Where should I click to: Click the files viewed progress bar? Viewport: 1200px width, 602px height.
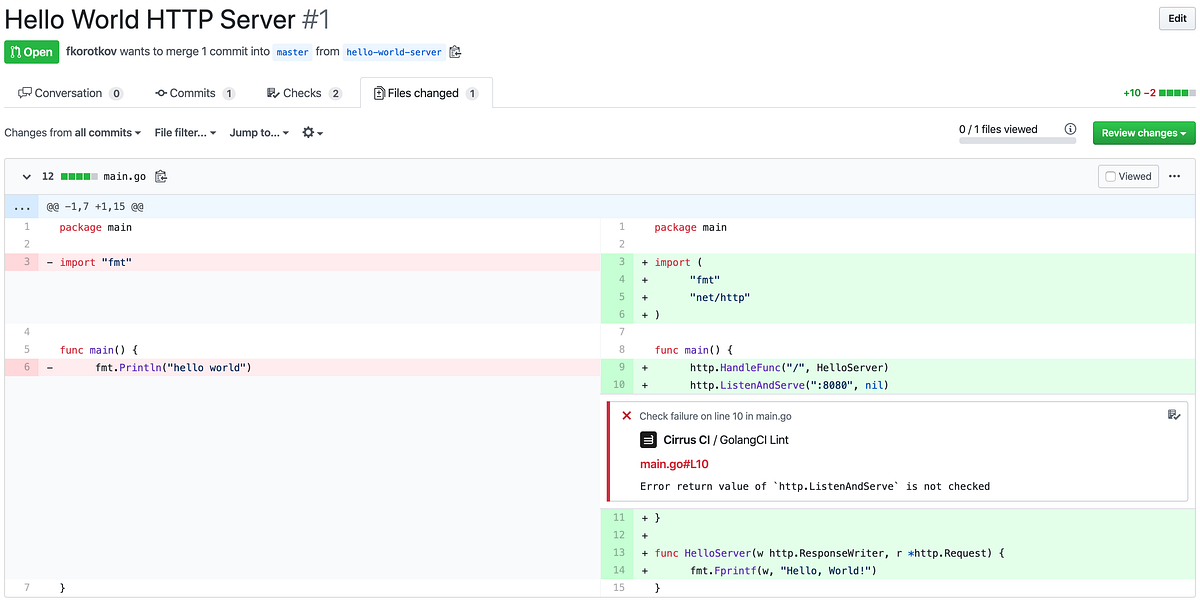1017,141
